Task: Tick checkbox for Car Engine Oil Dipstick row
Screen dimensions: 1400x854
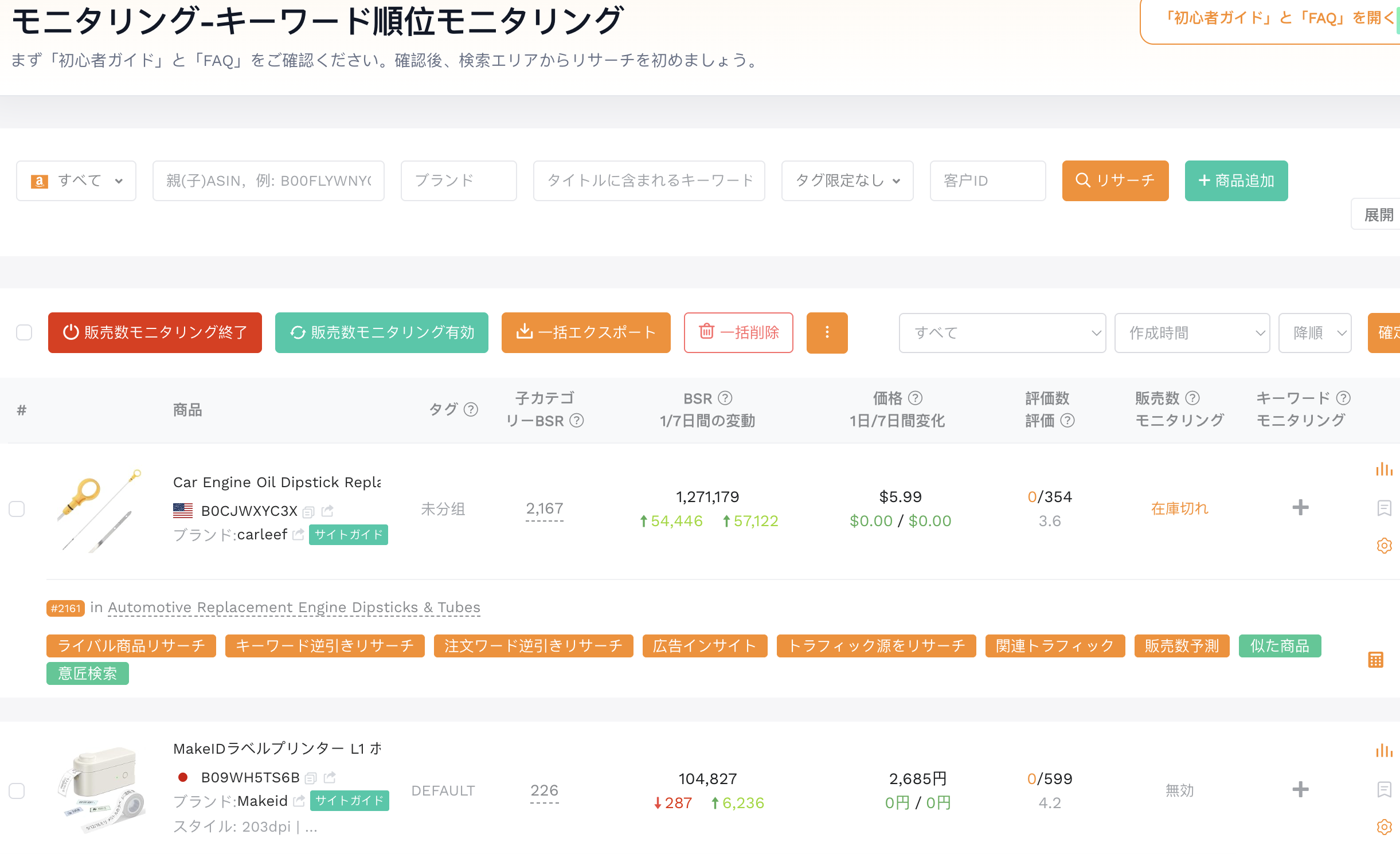Action: [x=17, y=509]
